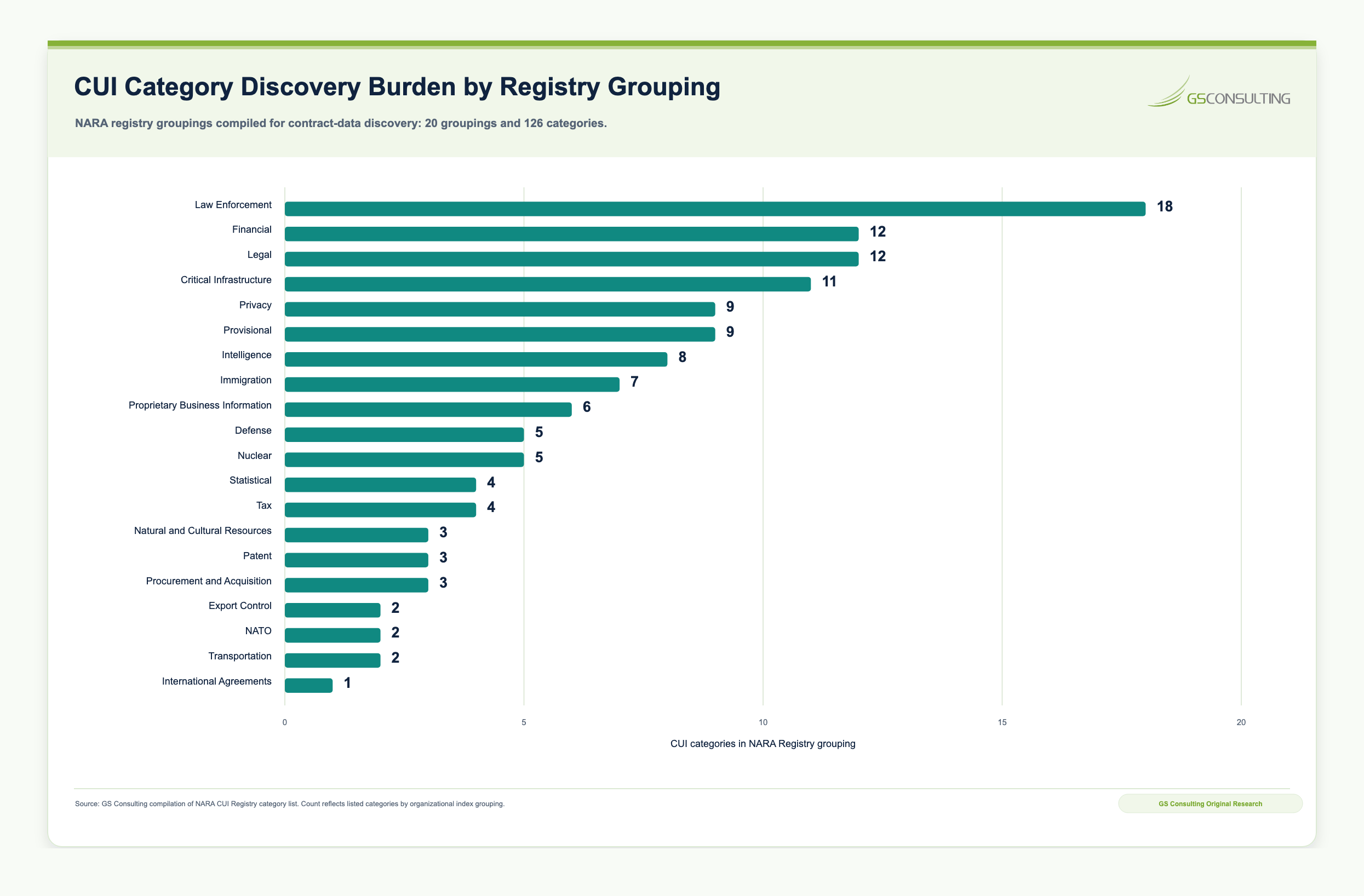Click the x-axis tick label 5
1364x896 pixels.
[x=524, y=723]
